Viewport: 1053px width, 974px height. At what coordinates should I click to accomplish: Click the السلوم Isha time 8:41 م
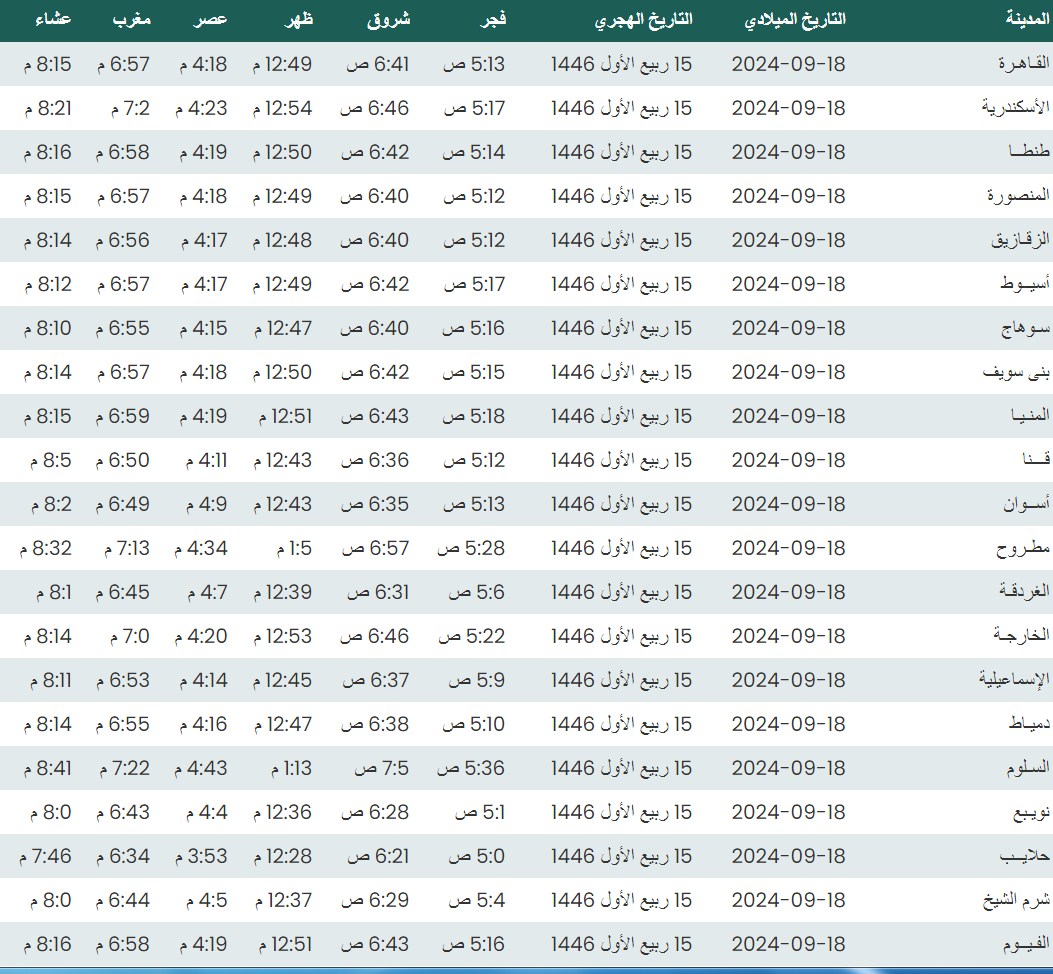click(44, 768)
